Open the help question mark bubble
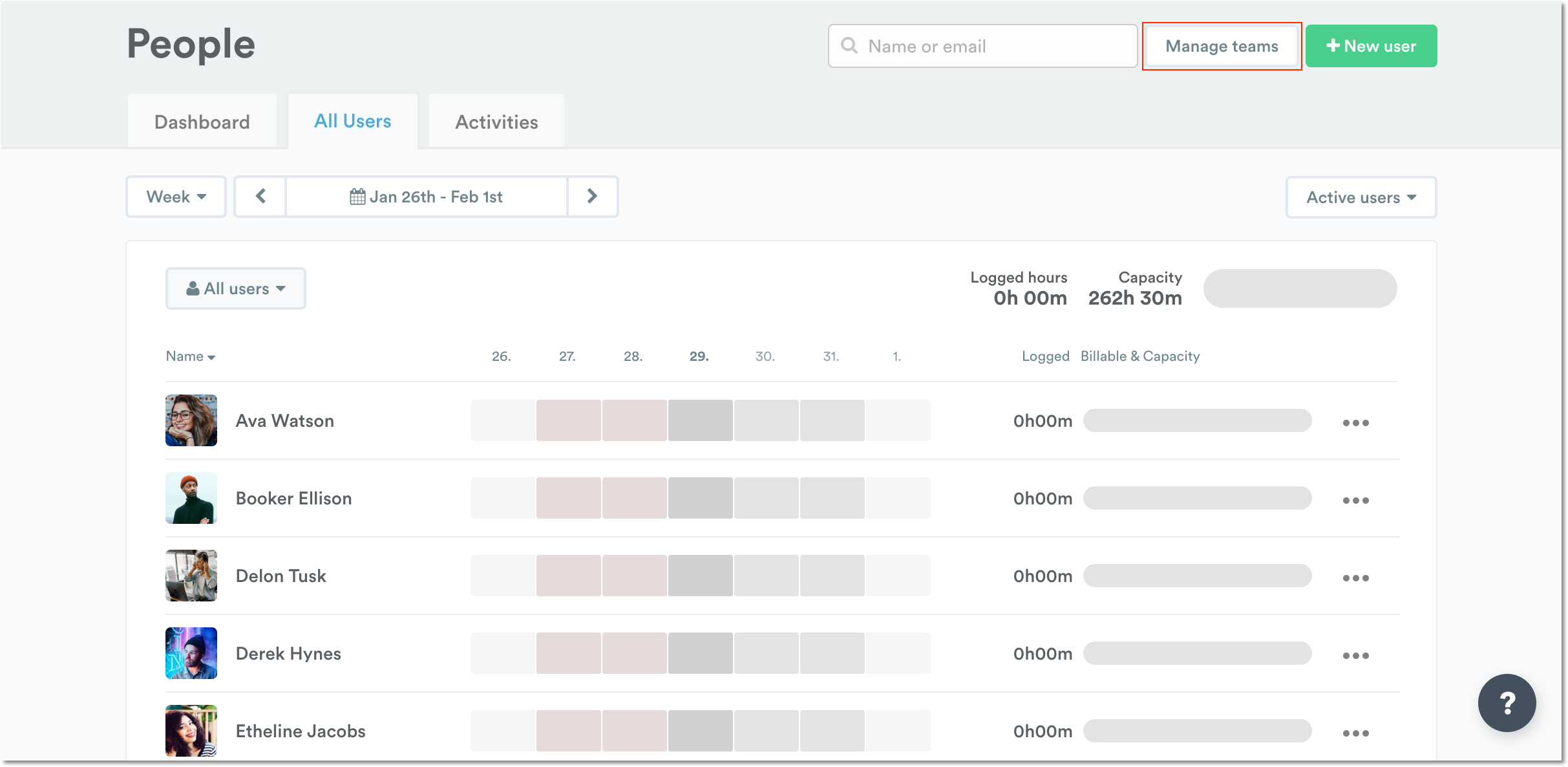 [x=1507, y=702]
